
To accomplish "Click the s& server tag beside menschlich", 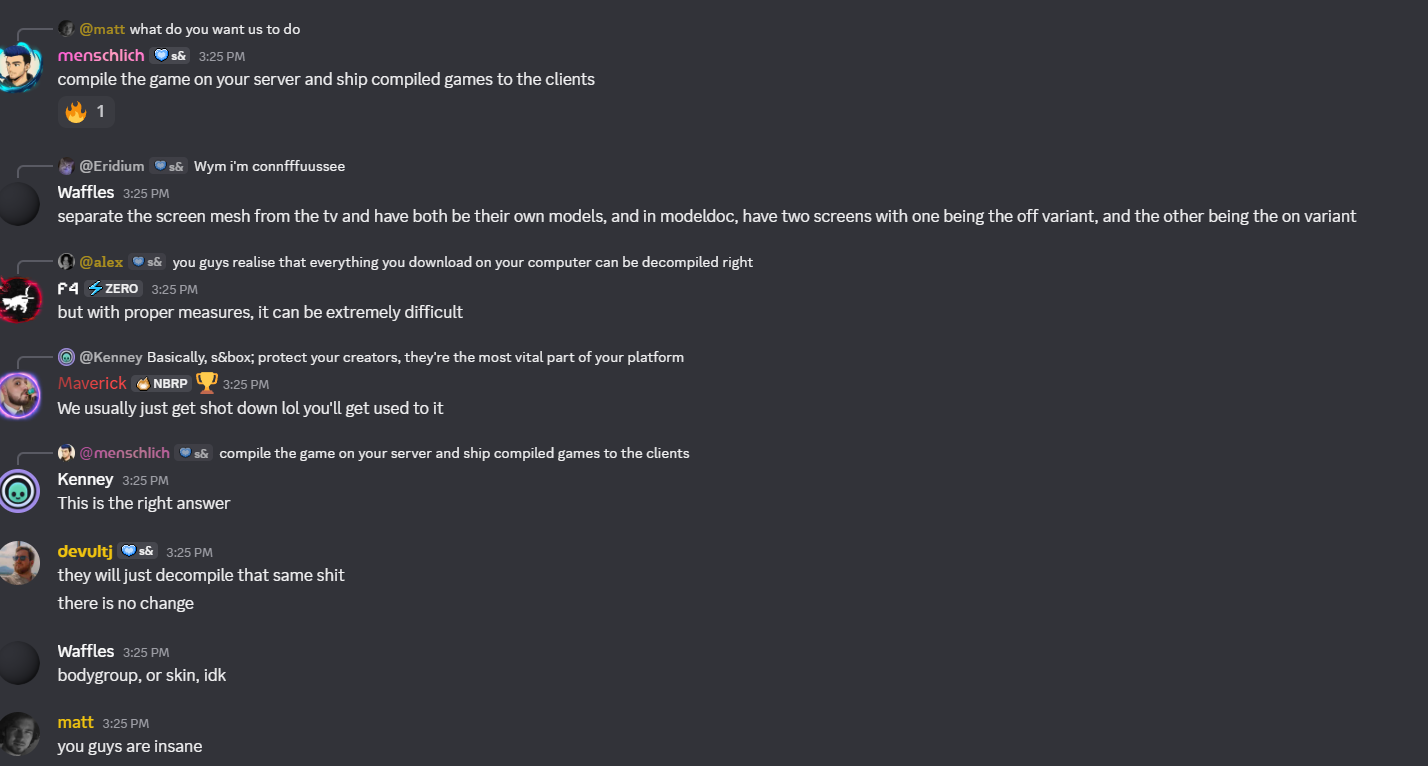I will click(x=169, y=56).
